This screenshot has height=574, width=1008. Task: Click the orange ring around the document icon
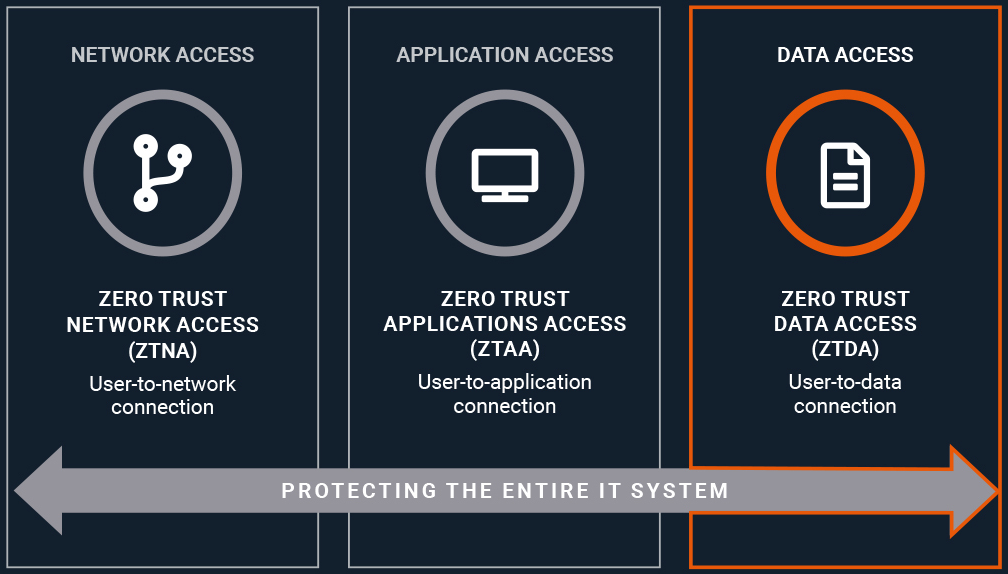tap(772, 173)
